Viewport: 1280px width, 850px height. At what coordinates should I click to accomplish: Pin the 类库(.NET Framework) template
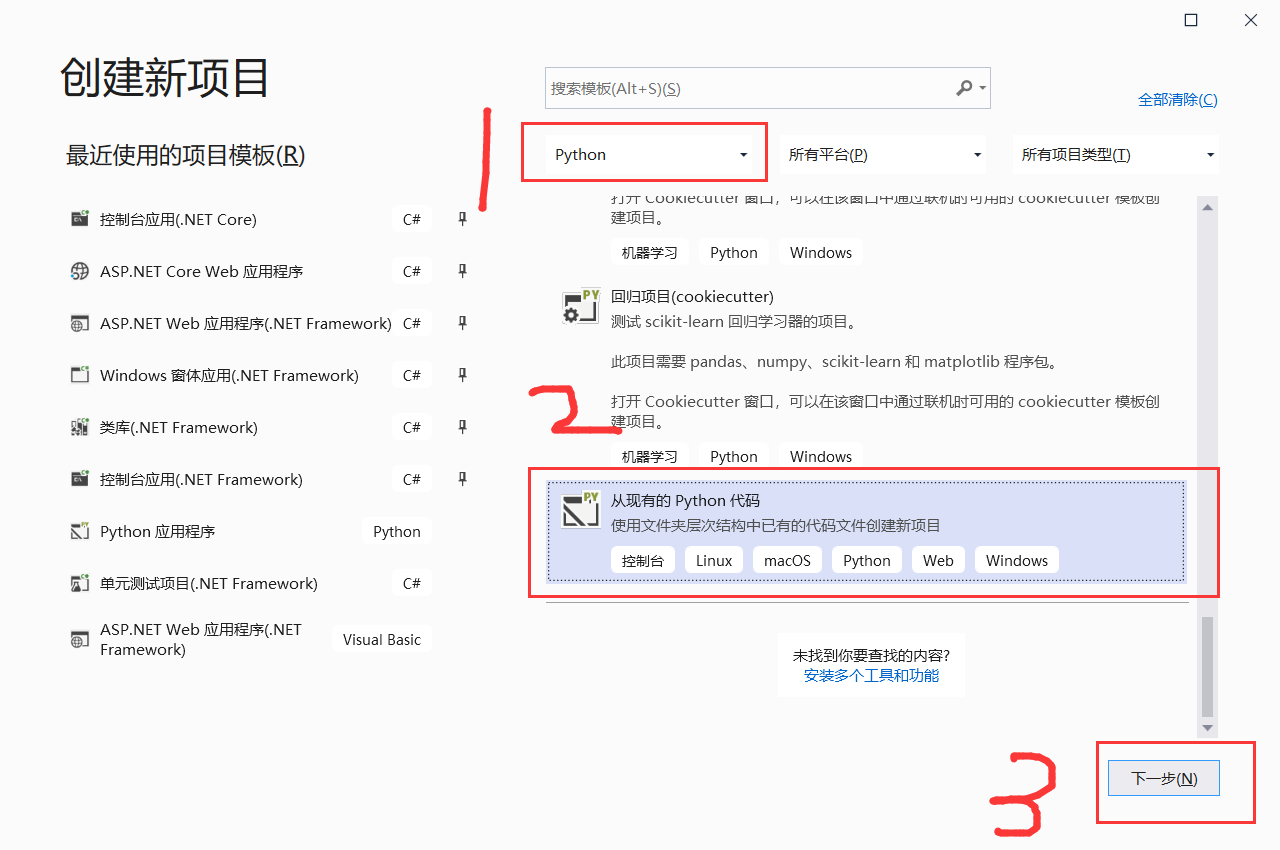[x=462, y=427]
